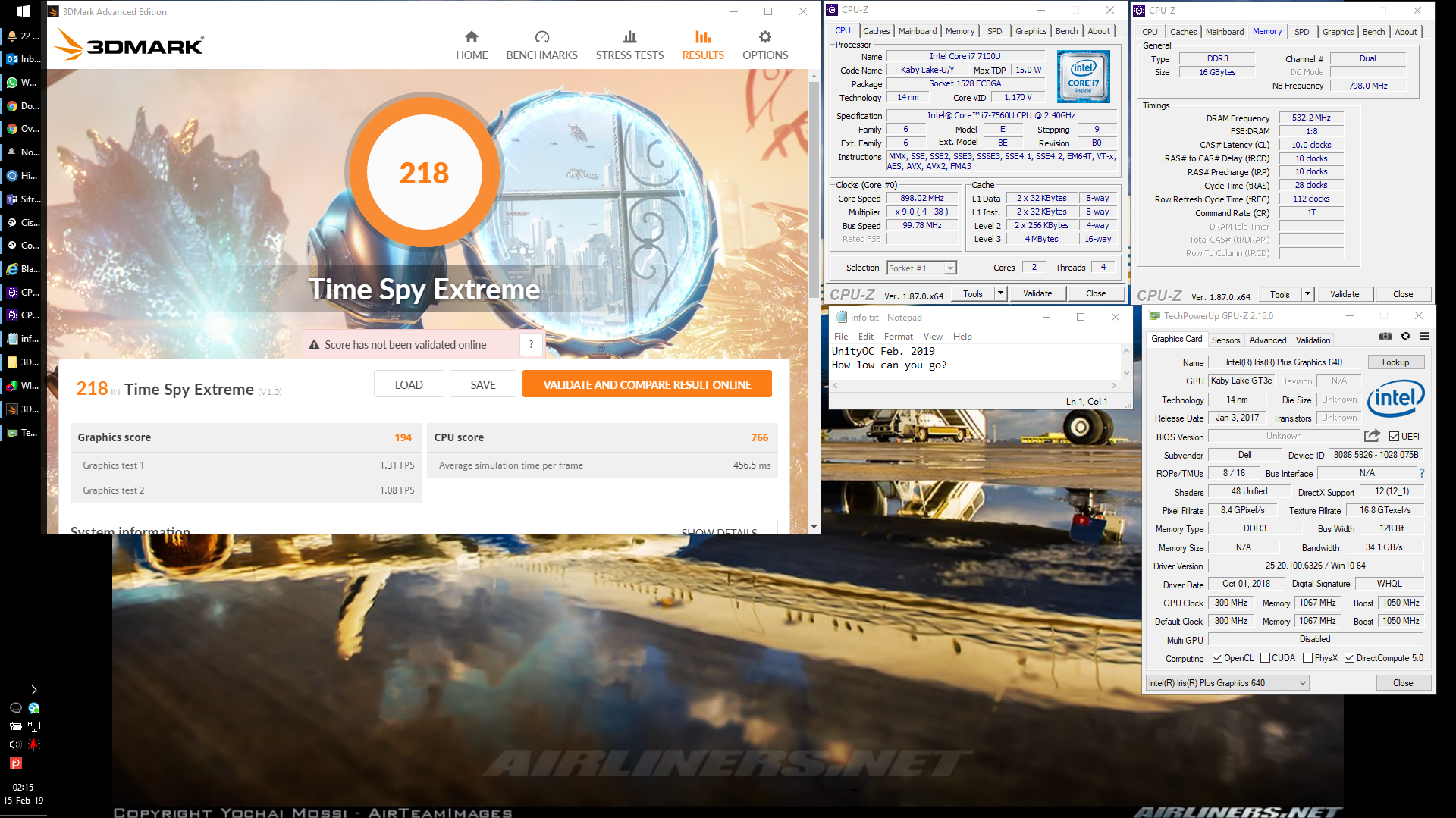Screen dimensions: 1456x818
Task: Refresh GPU-Z readings
Action: click(1405, 336)
